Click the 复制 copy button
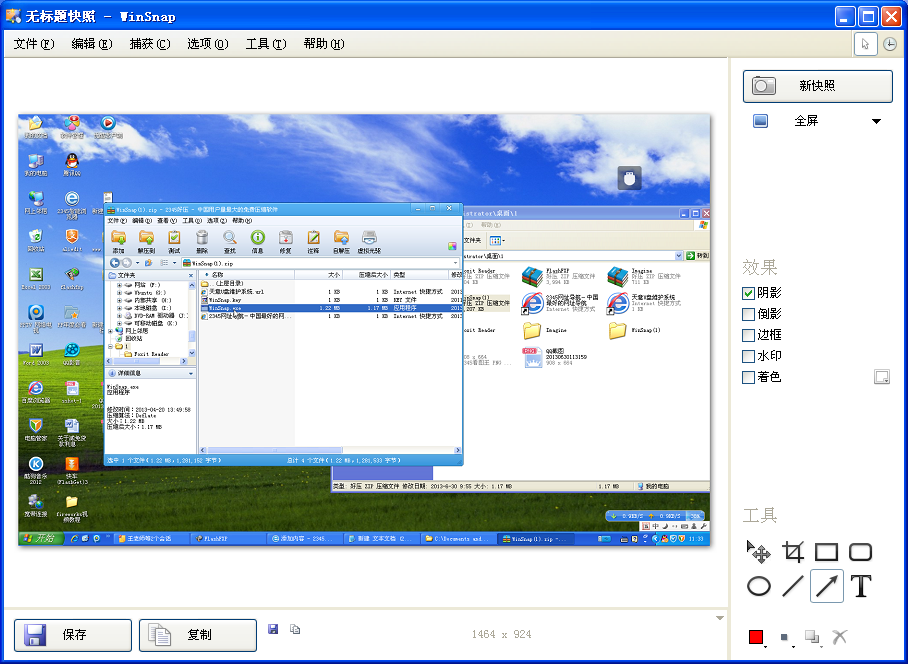This screenshot has width=908, height=664. pos(198,635)
